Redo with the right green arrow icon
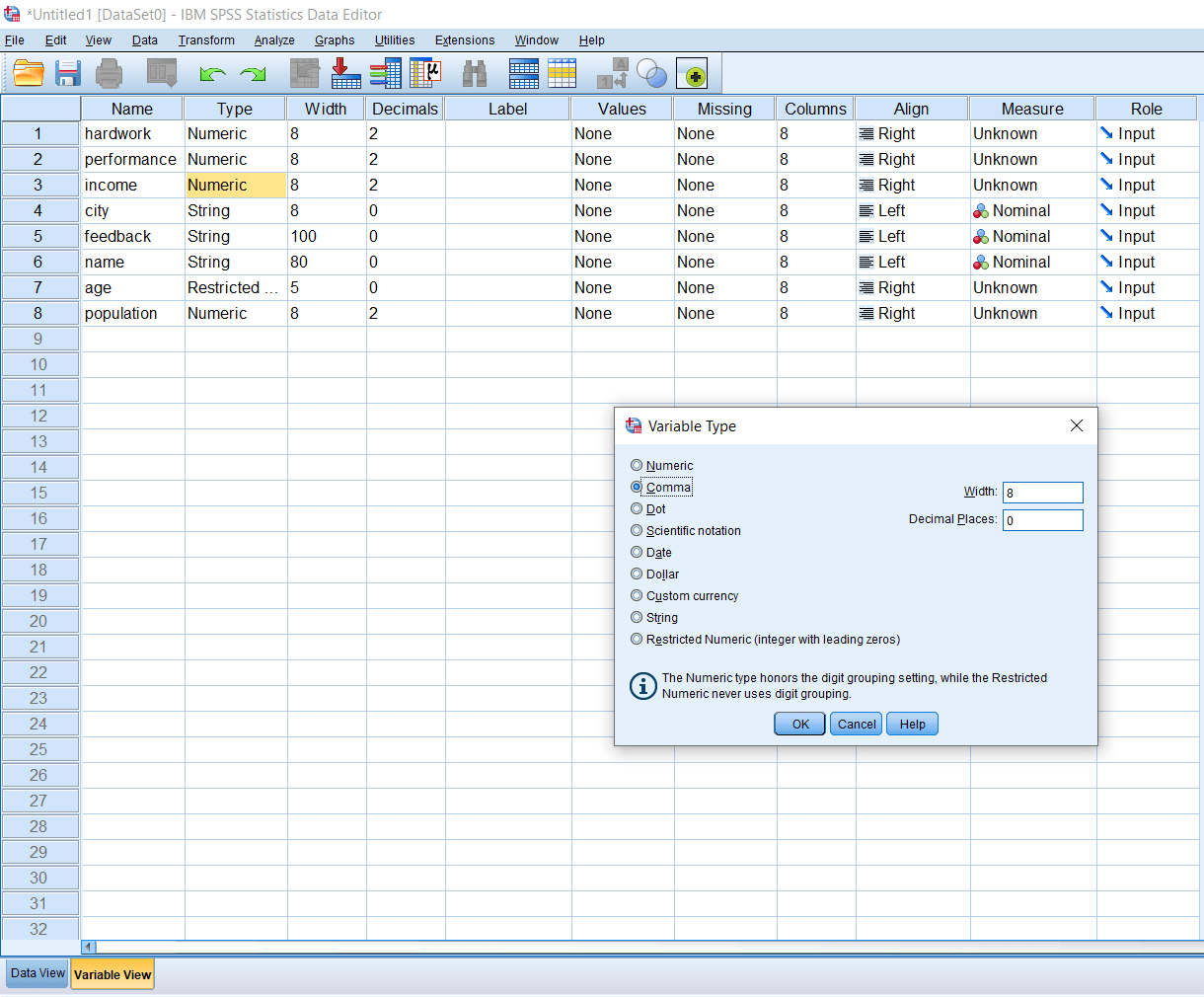This screenshot has height=997, width=1204. point(254,74)
